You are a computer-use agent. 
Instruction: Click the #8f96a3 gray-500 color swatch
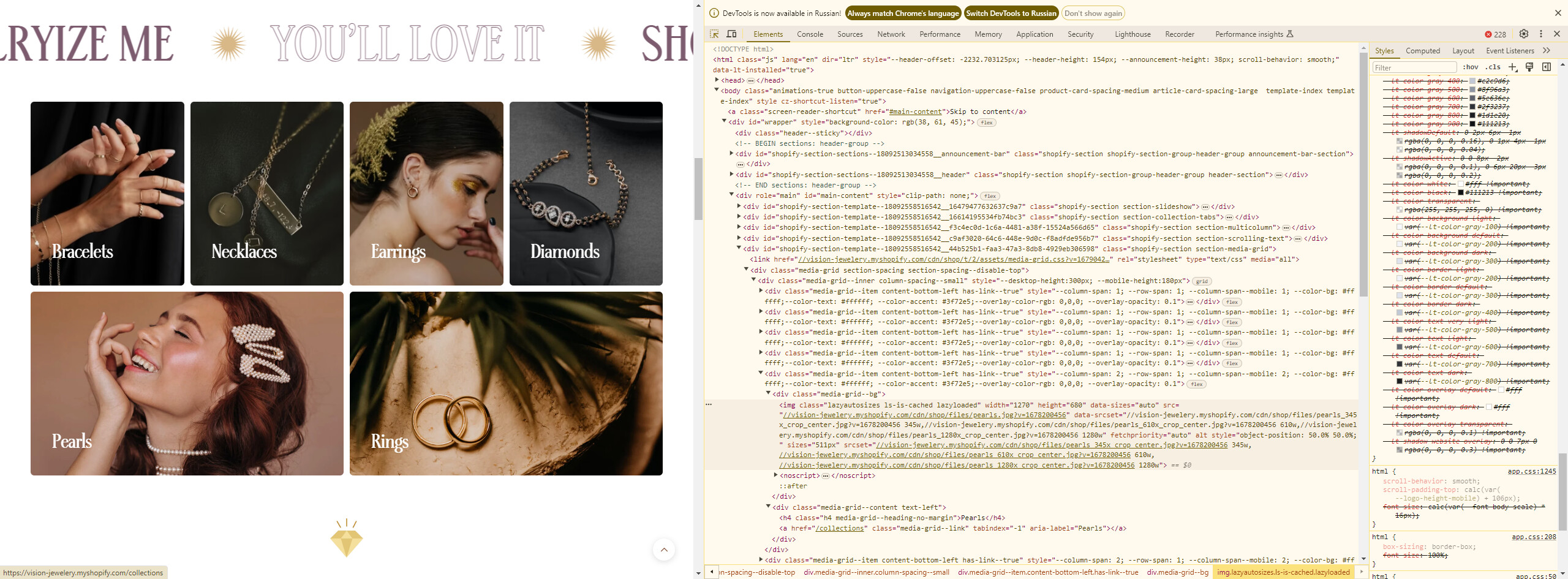coord(1472,89)
